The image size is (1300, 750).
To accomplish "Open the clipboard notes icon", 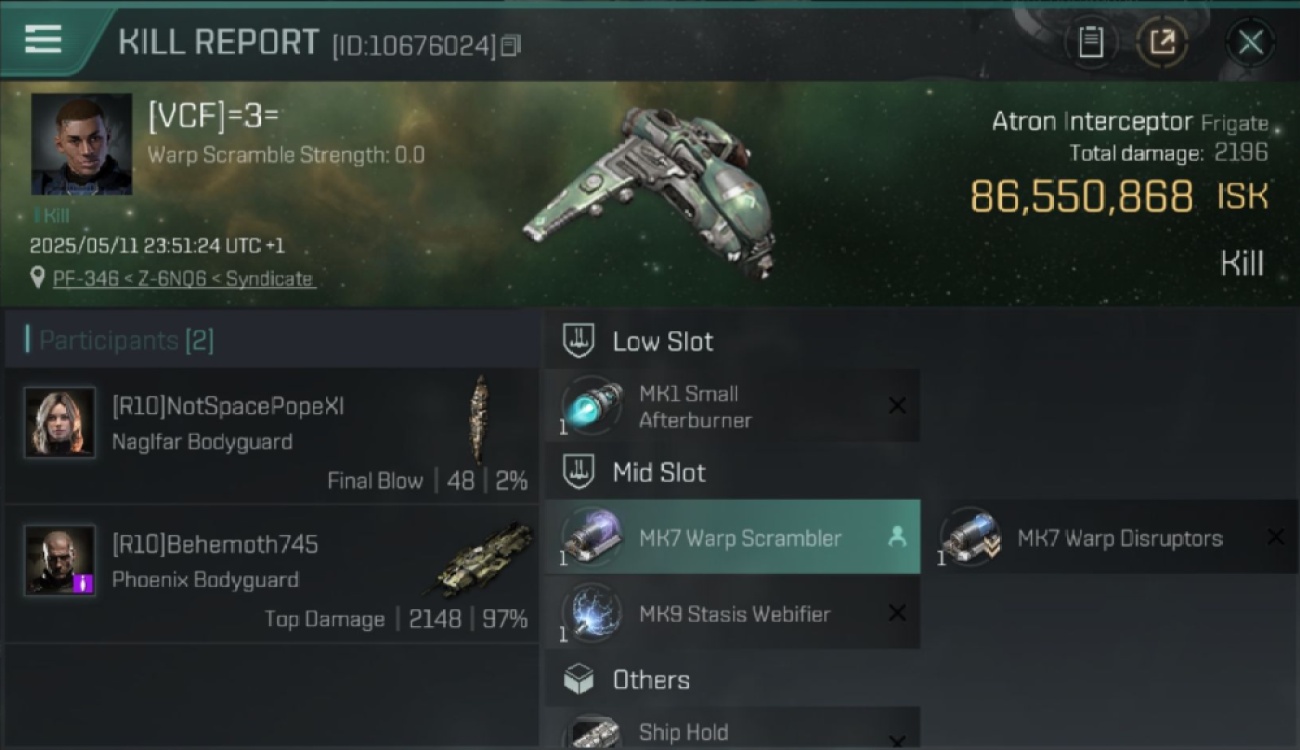I will (x=1090, y=42).
